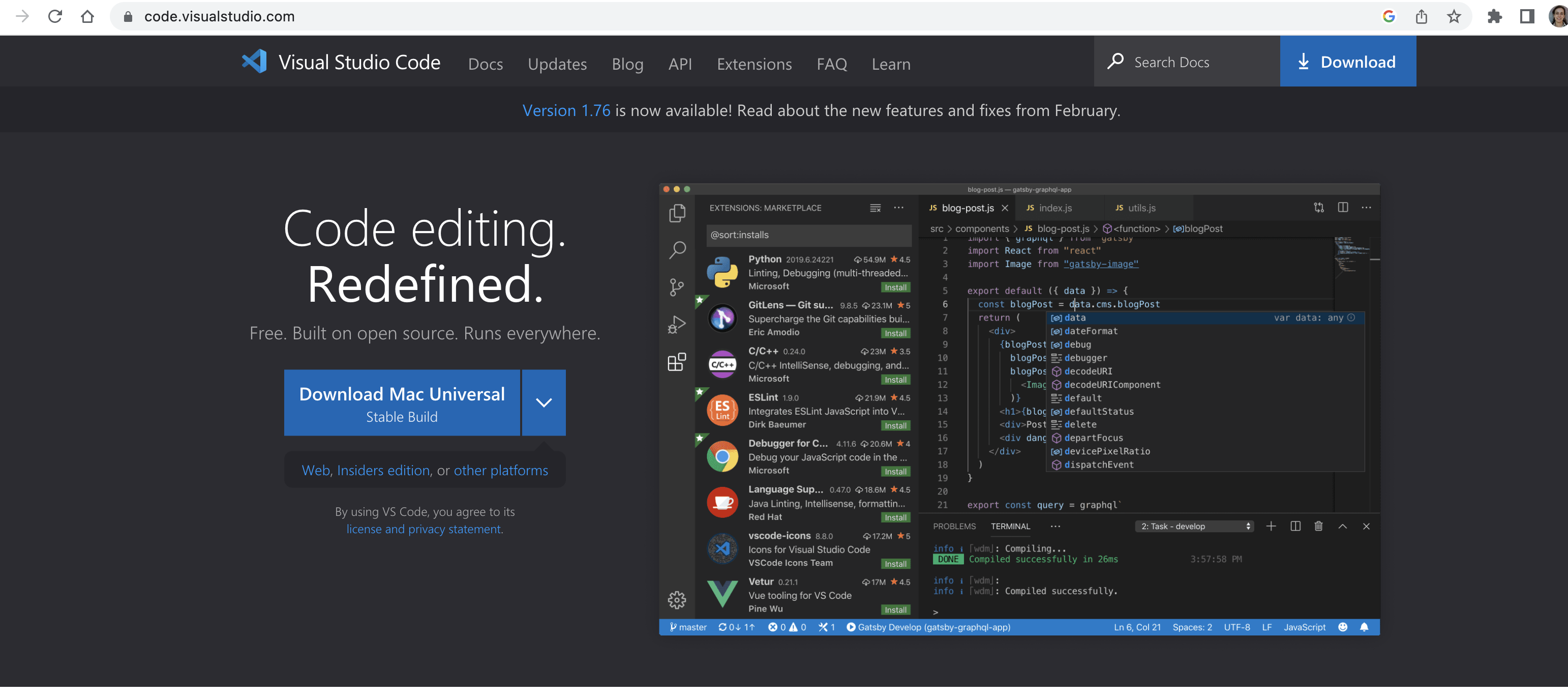Screen dimensions: 1568x695
Task: Click the Visual Studio Code logo icon
Action: (254, 62)
